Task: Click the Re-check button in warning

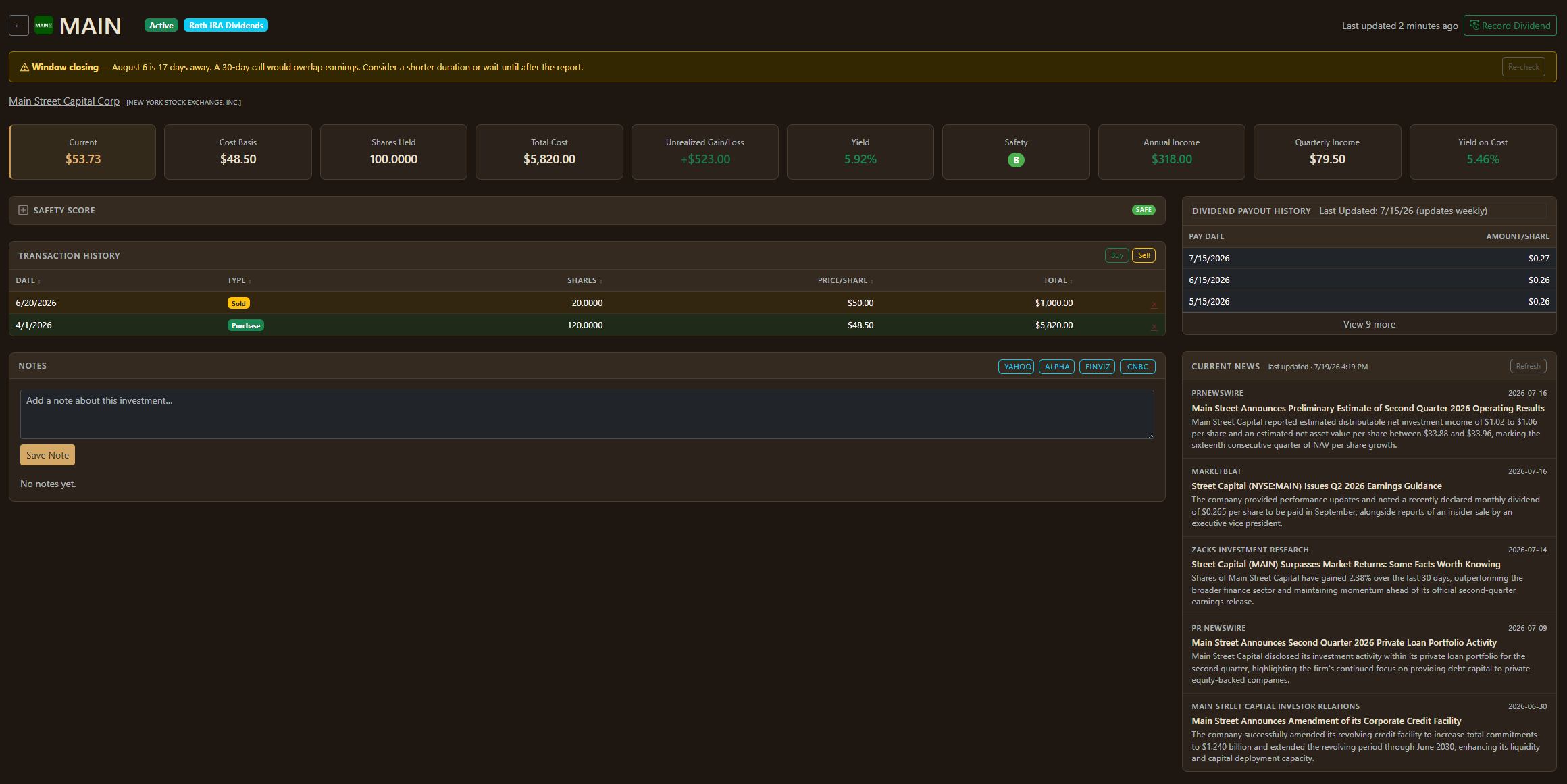Action: coord(1524,67)
